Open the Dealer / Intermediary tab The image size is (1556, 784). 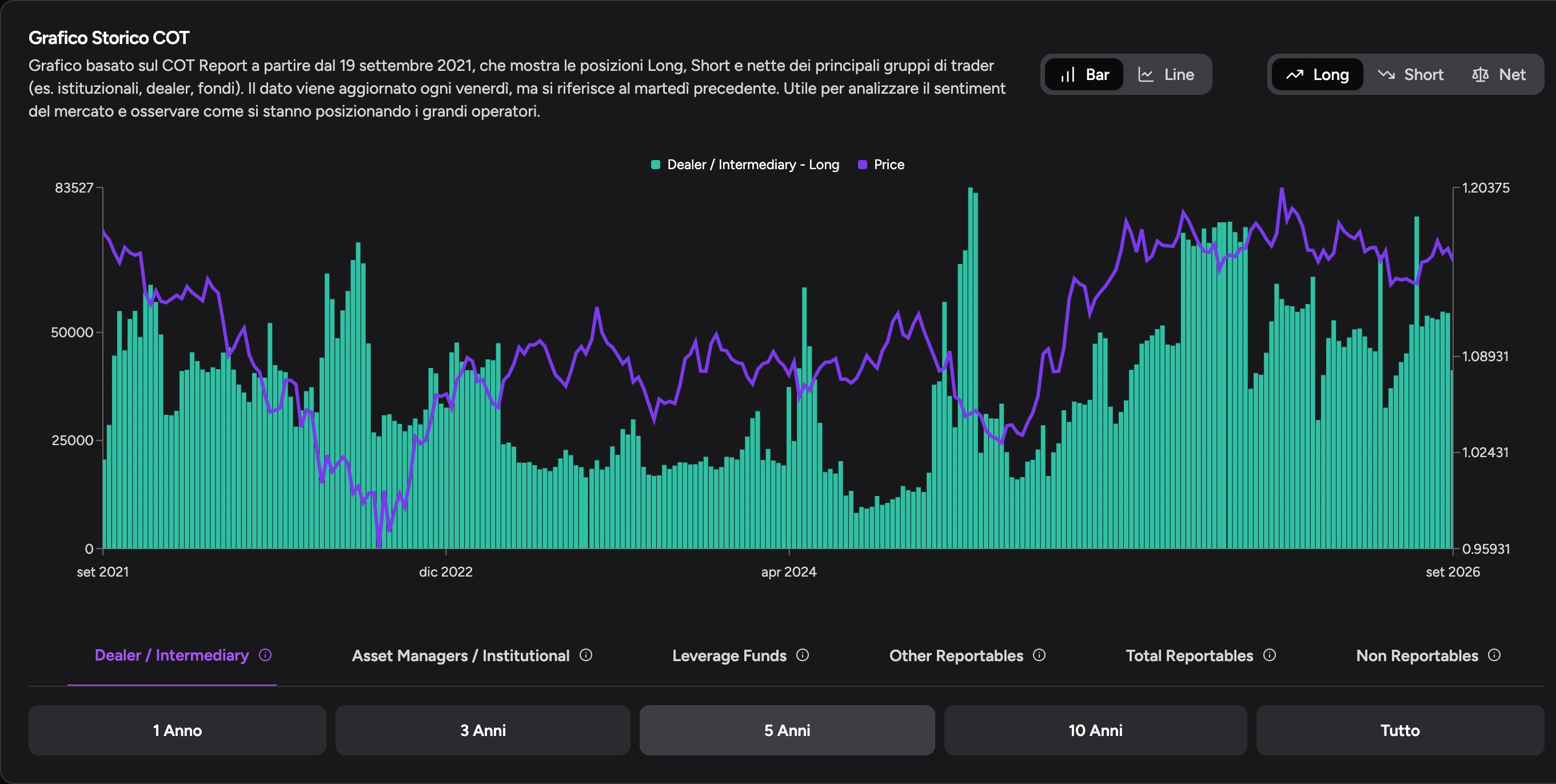[171, 655]
